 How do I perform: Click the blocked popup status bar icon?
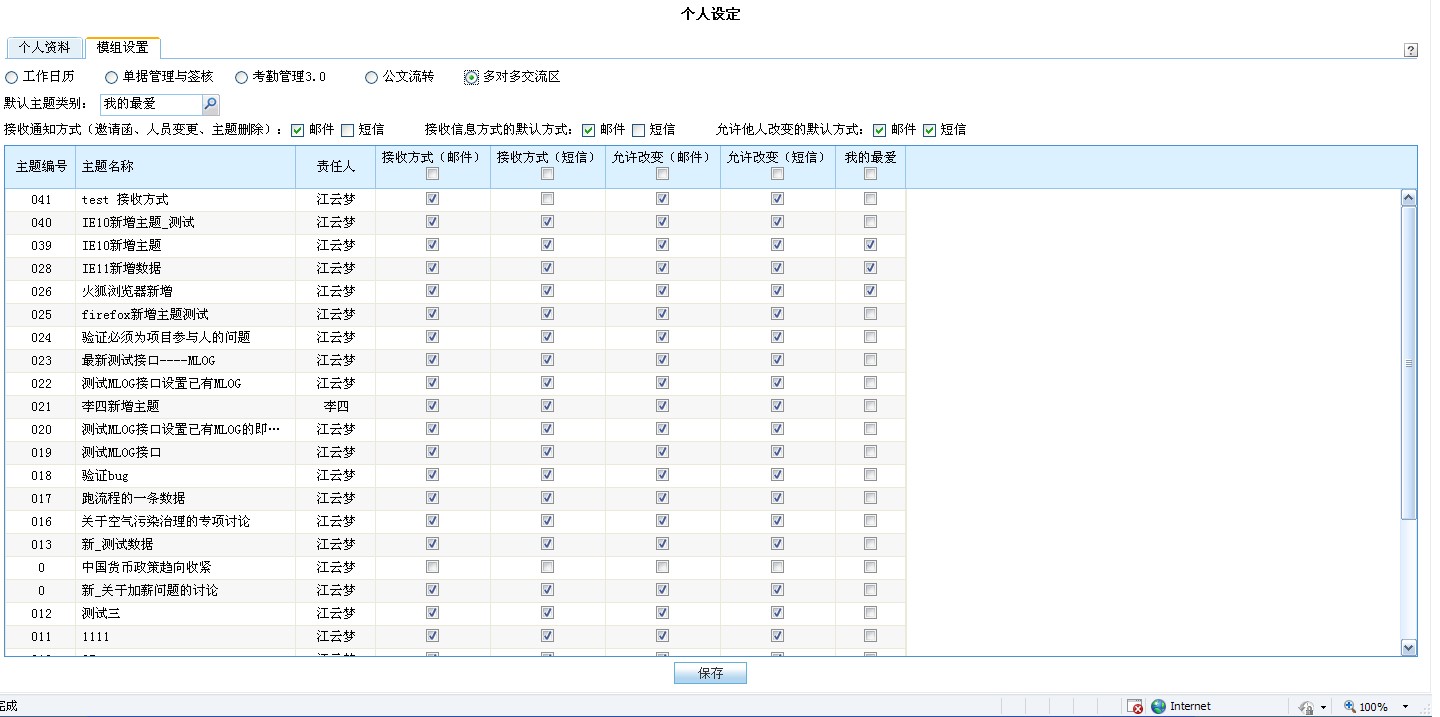pos(1135,706)
